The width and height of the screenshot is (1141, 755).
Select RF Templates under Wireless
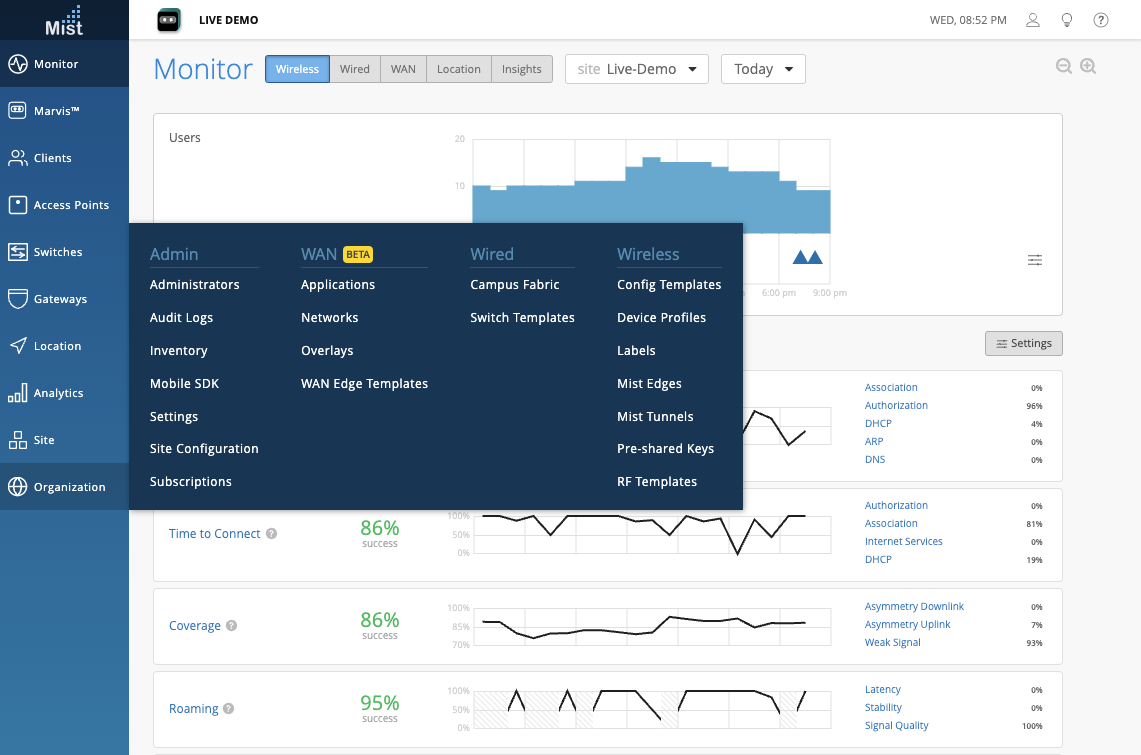pos(657,482)
